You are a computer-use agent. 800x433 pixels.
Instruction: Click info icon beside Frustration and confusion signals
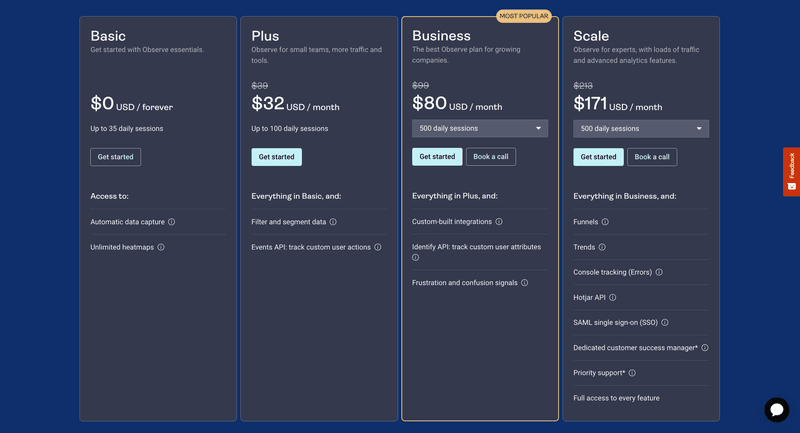pos(524,283)
